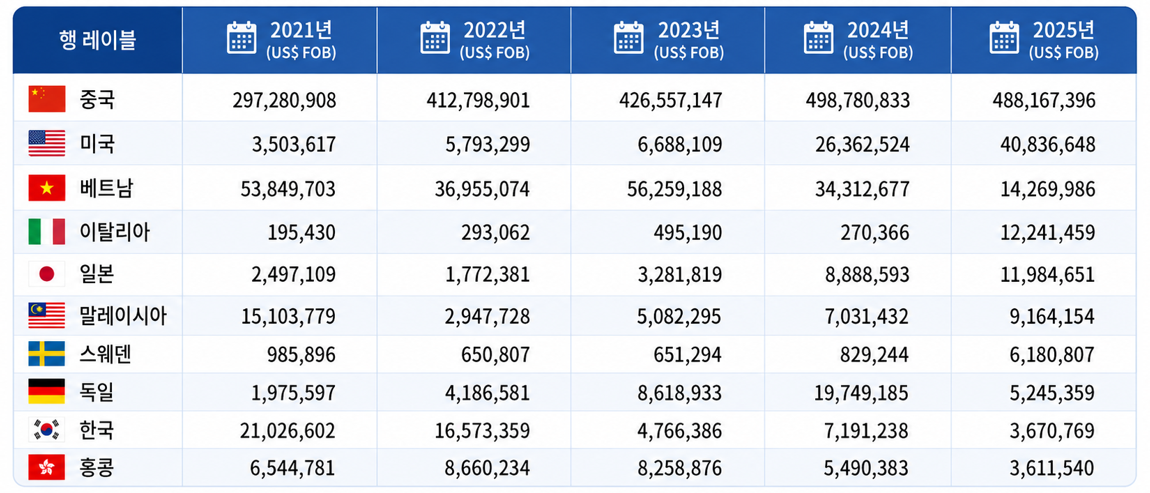1150x493 pixels.
Task: Click the calendar icon beside 2021년
Action: (x=241, y=38)
